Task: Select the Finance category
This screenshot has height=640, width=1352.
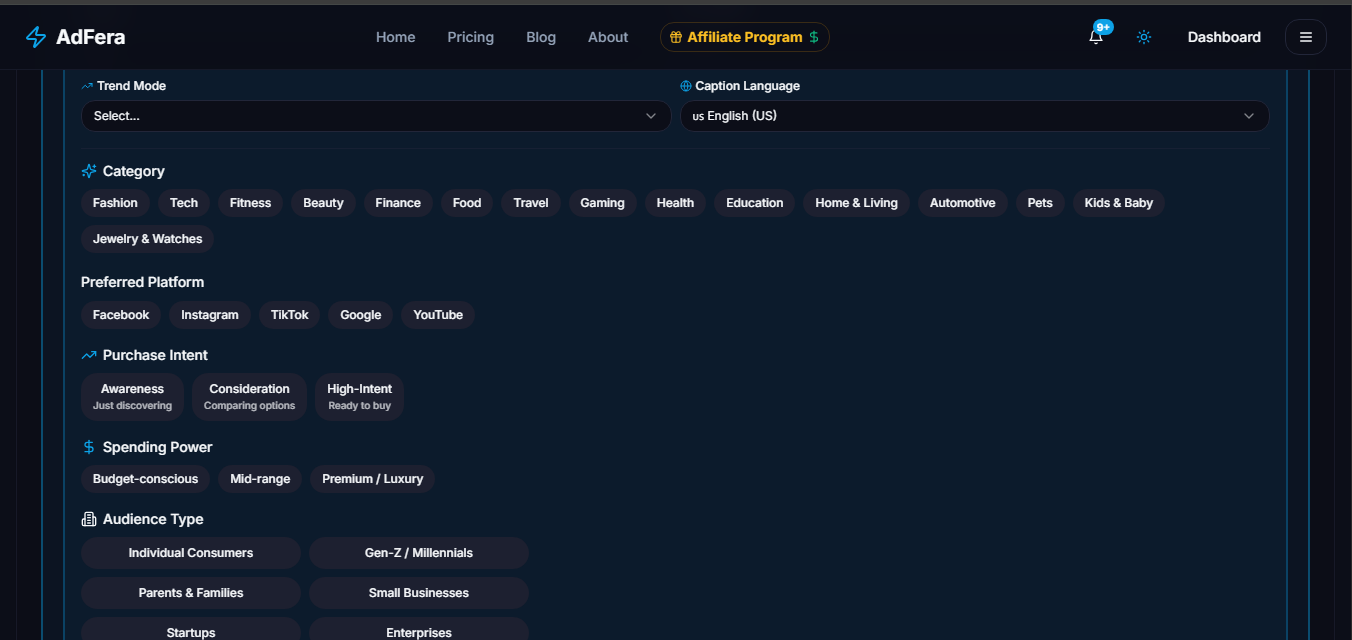Action: coord(398,203)
